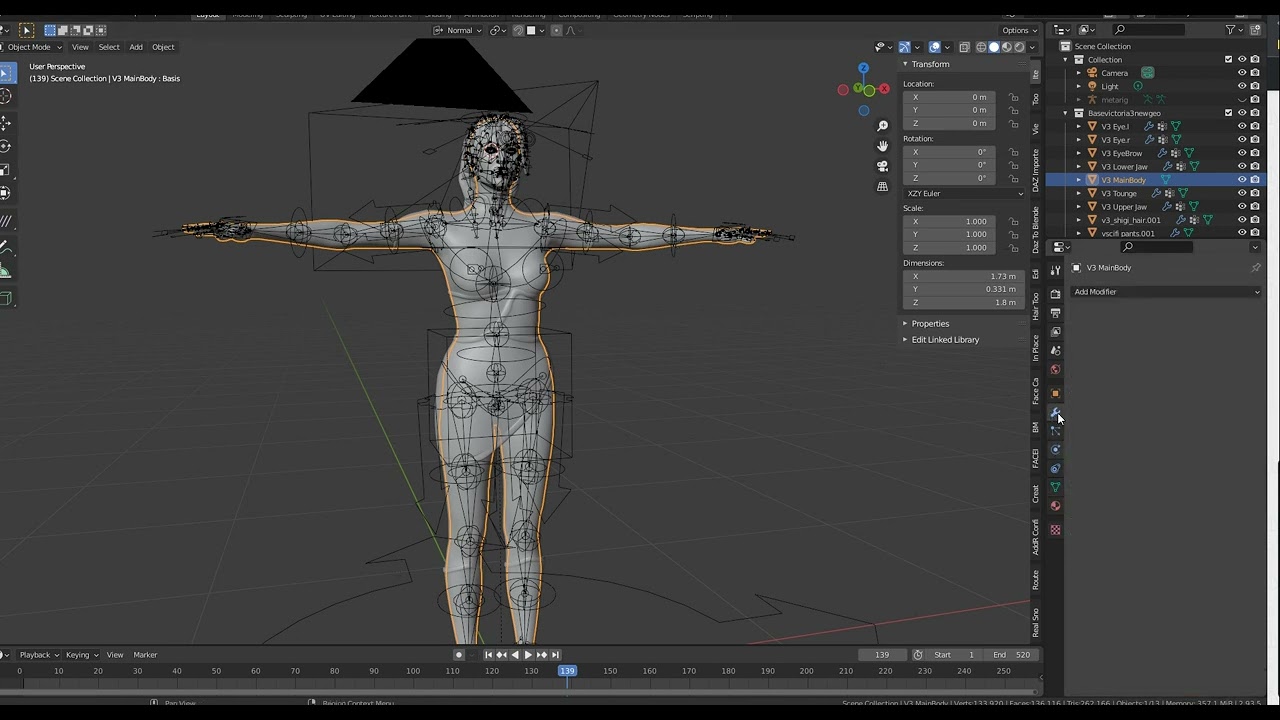Expand V3 MainBody tree row
The image size is (1280, 720).
coord(1079,180)
